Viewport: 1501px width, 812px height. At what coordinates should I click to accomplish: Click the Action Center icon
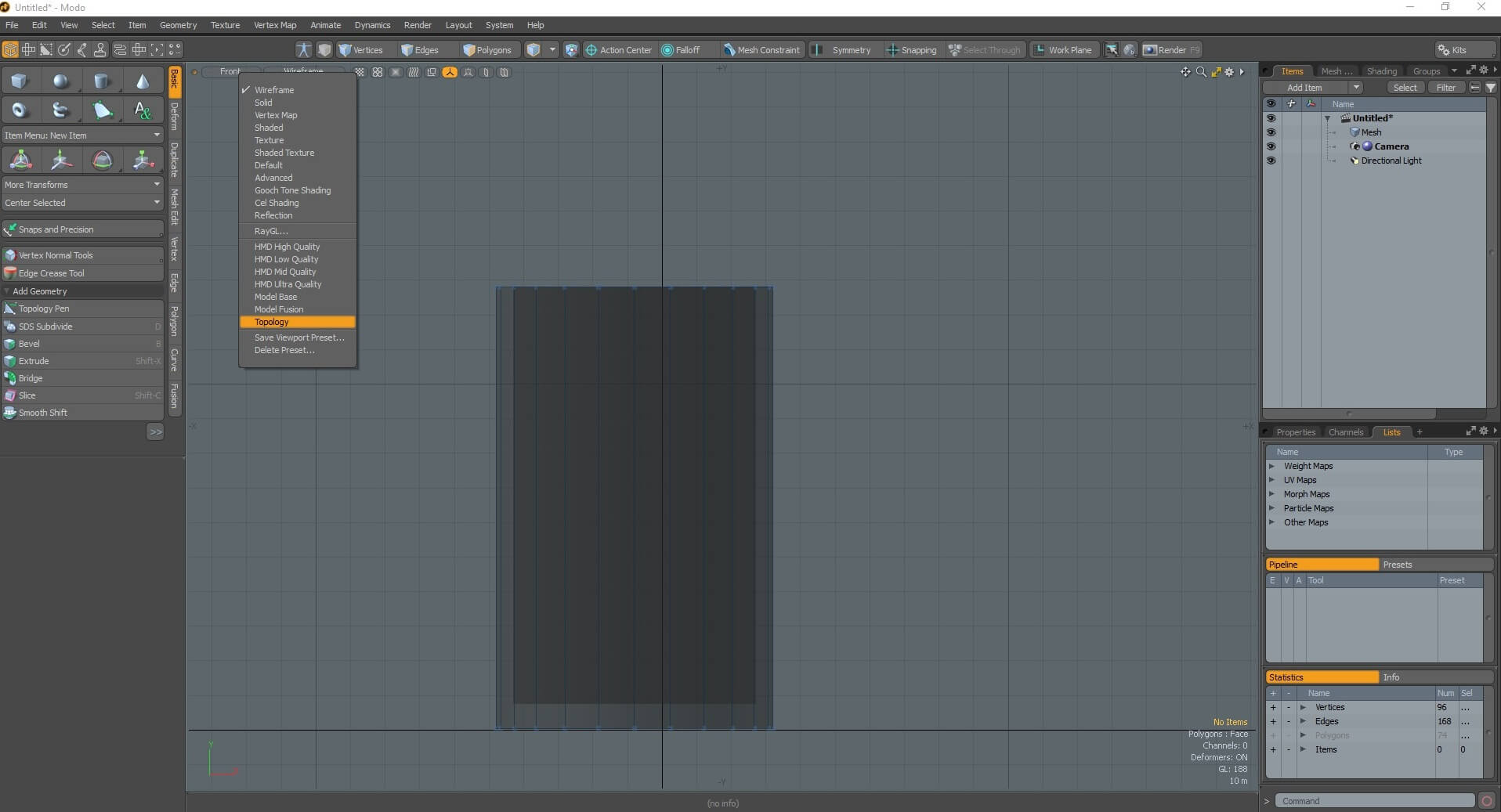(593, 49)
